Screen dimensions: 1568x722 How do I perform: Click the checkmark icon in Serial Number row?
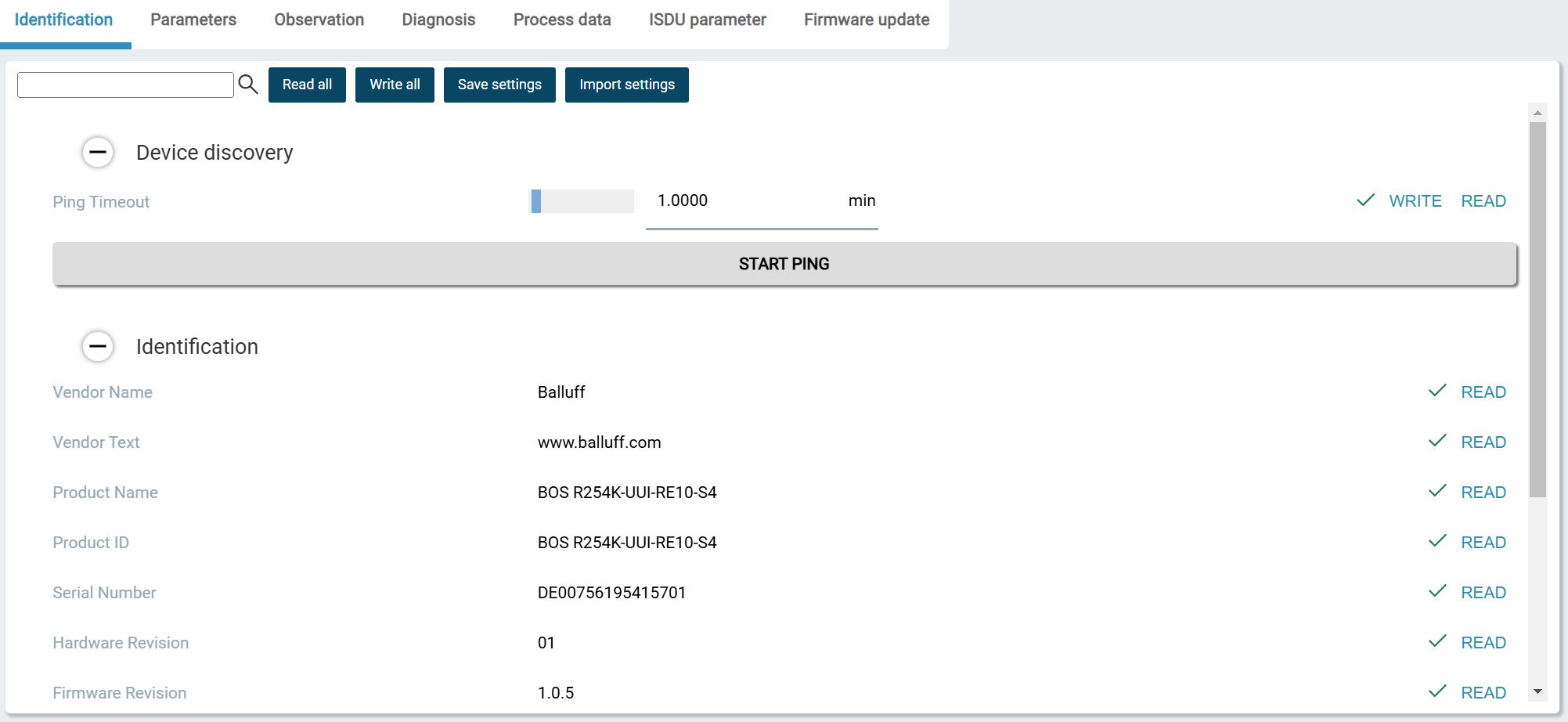(1437, 591)
